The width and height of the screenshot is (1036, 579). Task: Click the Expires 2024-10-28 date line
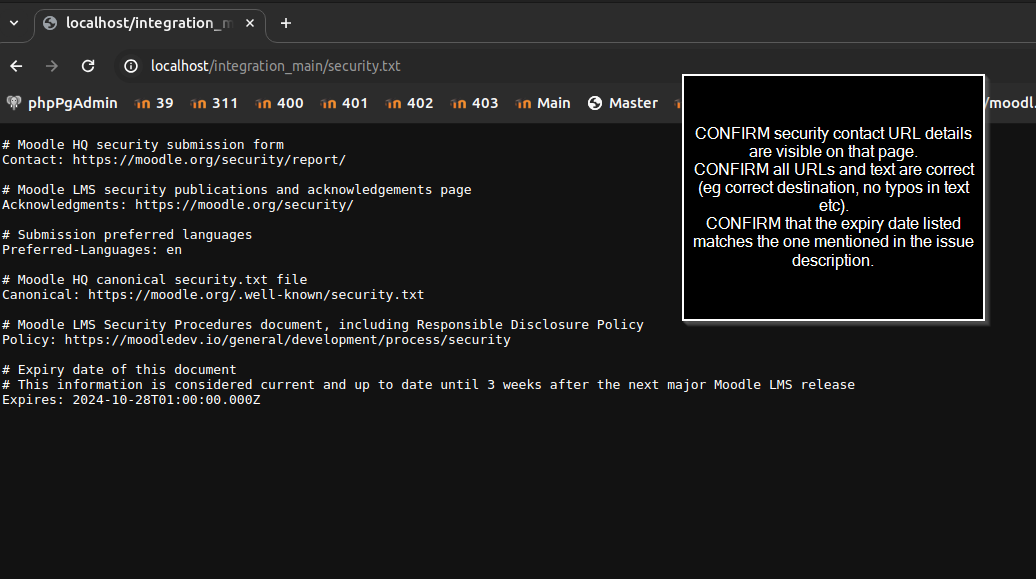coord(131,400)
